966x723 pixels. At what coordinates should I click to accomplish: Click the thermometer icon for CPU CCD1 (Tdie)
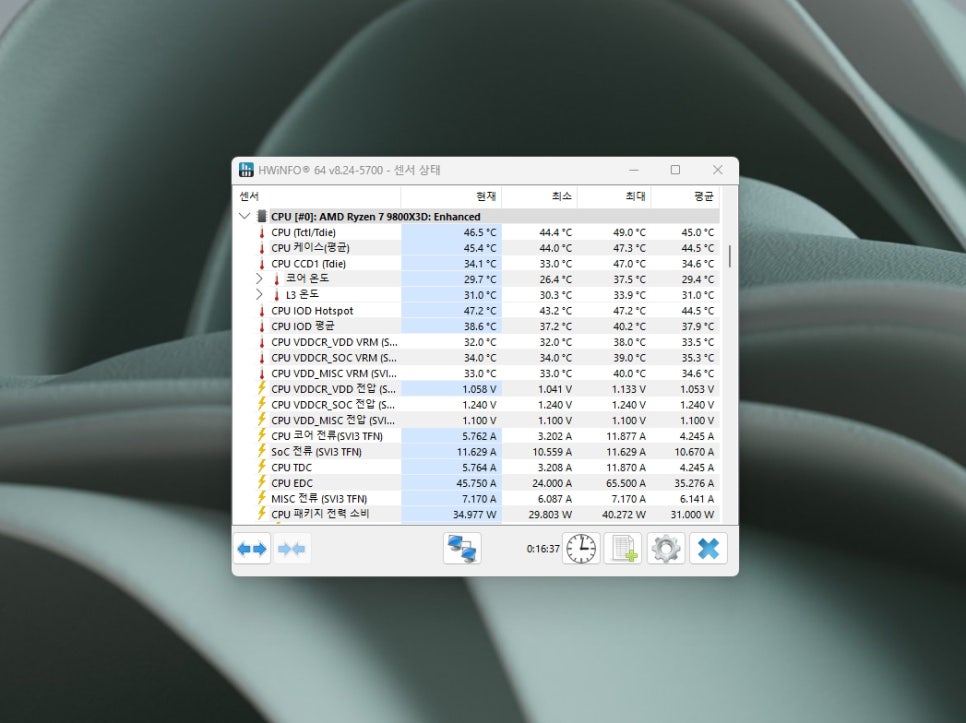[262, 264]
